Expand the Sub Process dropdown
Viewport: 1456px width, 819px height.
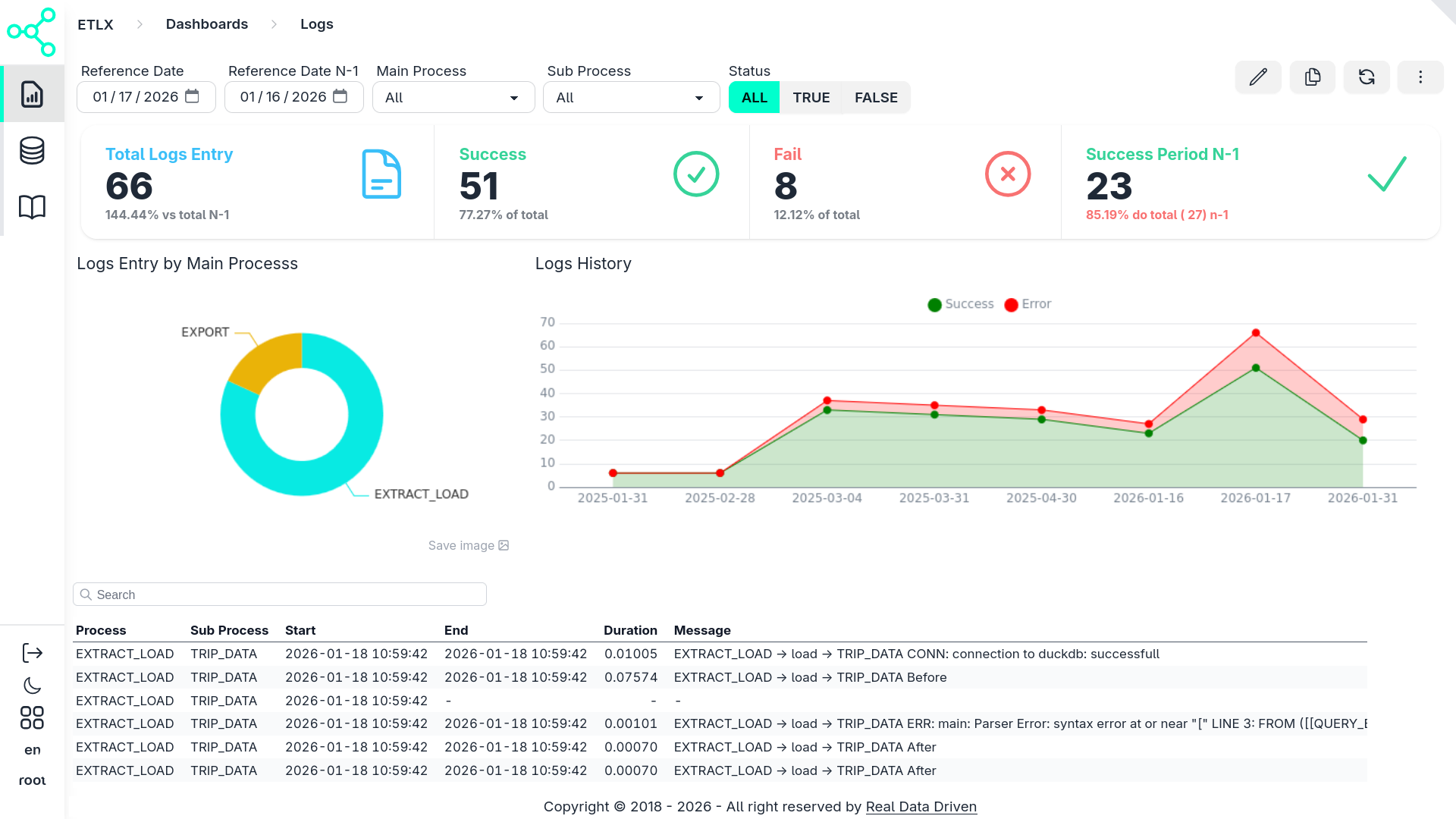pyautogui.click(x=631, y=97)
